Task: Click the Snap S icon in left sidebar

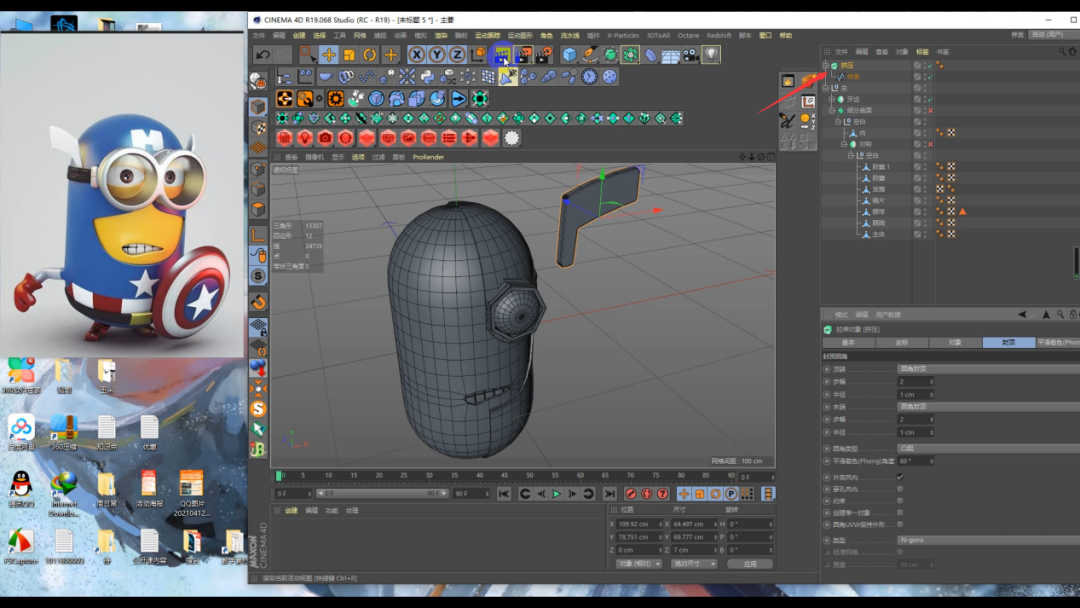Action: pos(258,276)
